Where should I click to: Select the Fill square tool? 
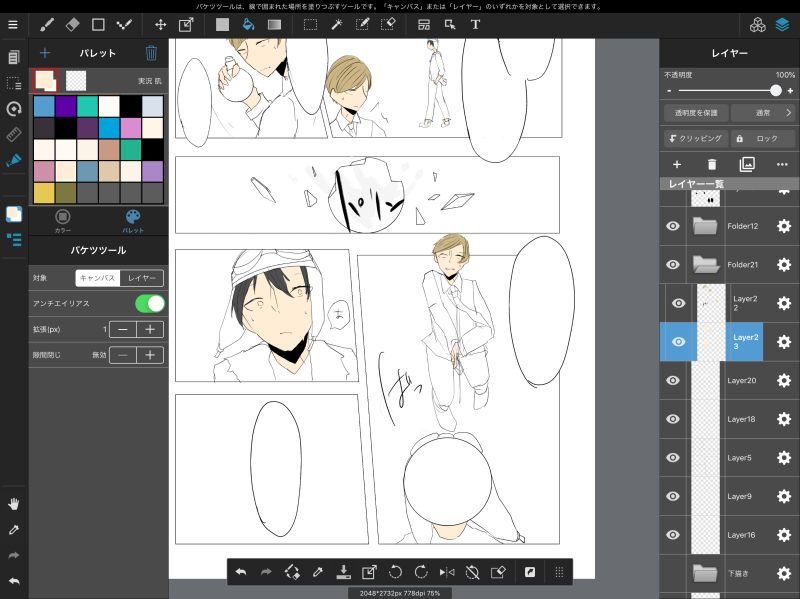(222, 24)
